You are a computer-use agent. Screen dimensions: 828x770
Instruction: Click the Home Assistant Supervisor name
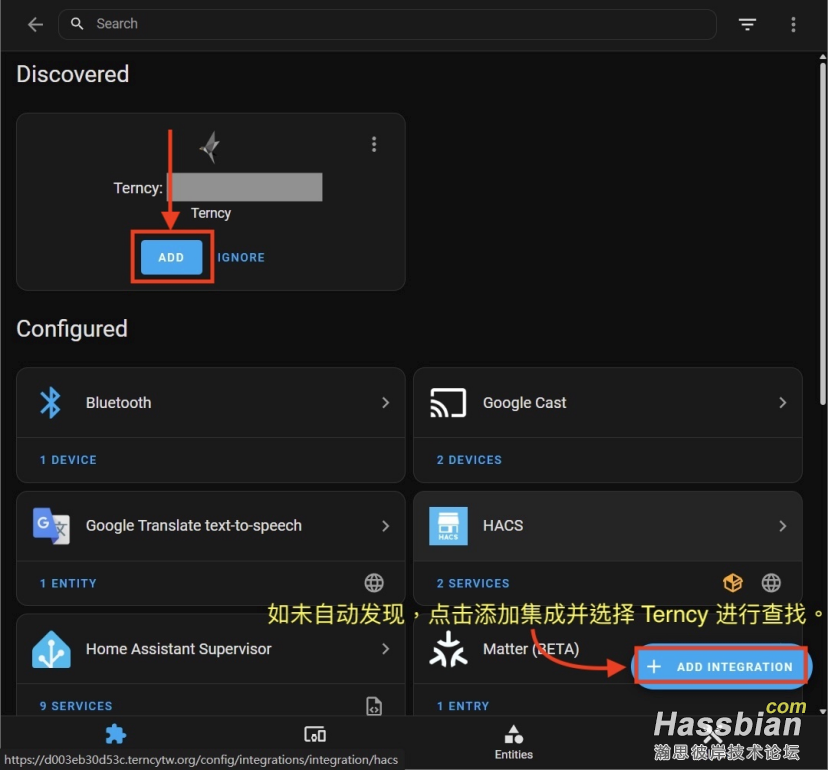coord(178,649)
